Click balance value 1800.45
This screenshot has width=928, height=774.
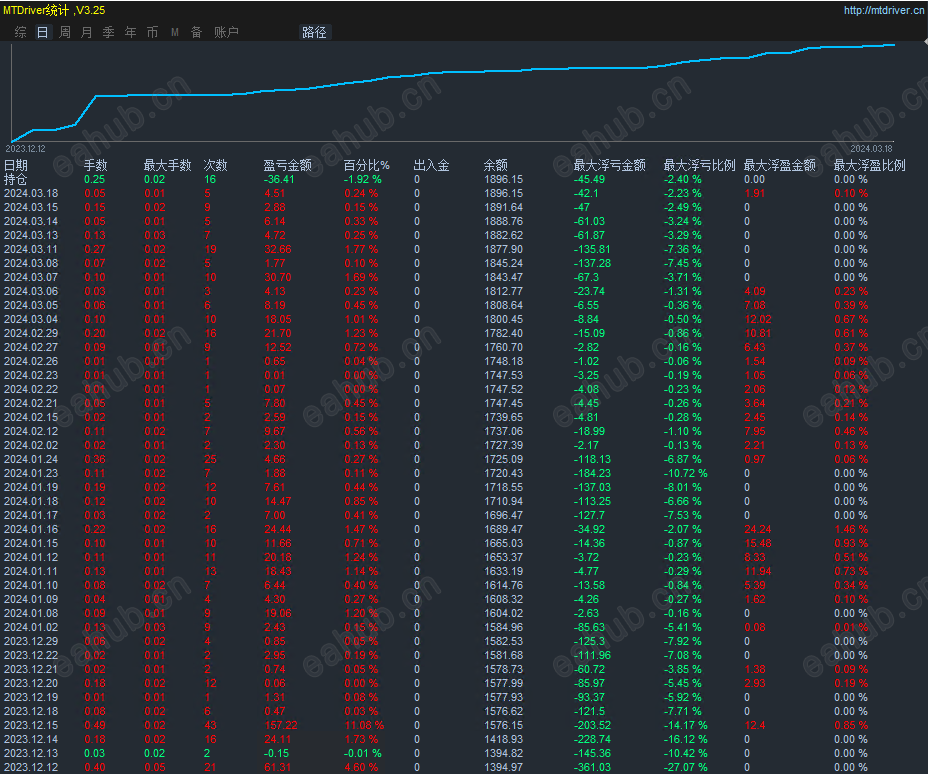pos(504,320)
